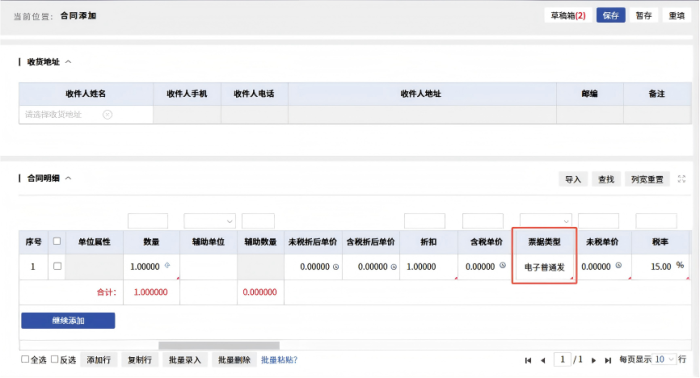Image resolution: width=700 pixels, height=378 pixels.
Task: Click the 折扣 value 1.00000 cell
Action: 429,267
